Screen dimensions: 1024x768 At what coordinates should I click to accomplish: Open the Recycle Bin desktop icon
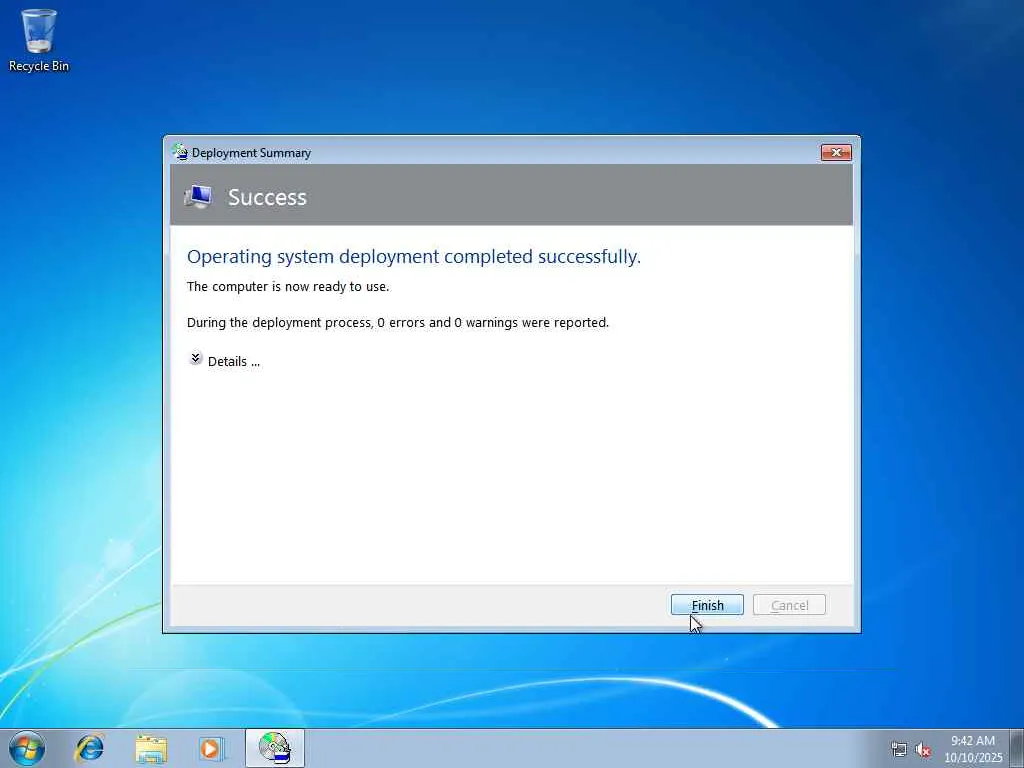(39, 40)
